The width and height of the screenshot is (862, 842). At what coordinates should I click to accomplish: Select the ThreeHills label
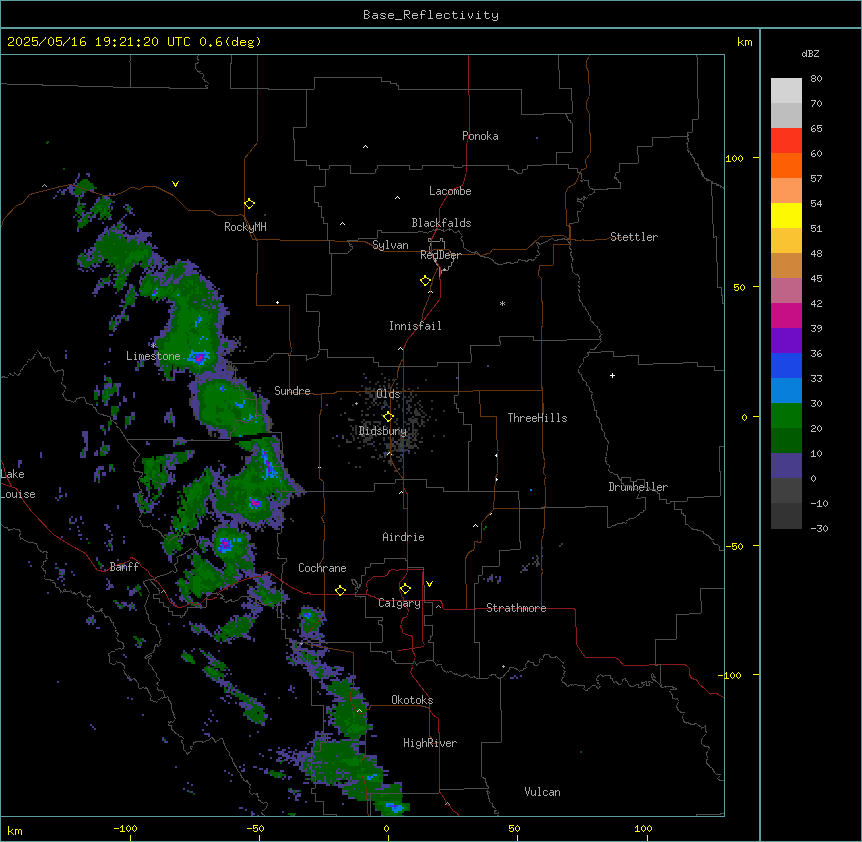point(537,418)
